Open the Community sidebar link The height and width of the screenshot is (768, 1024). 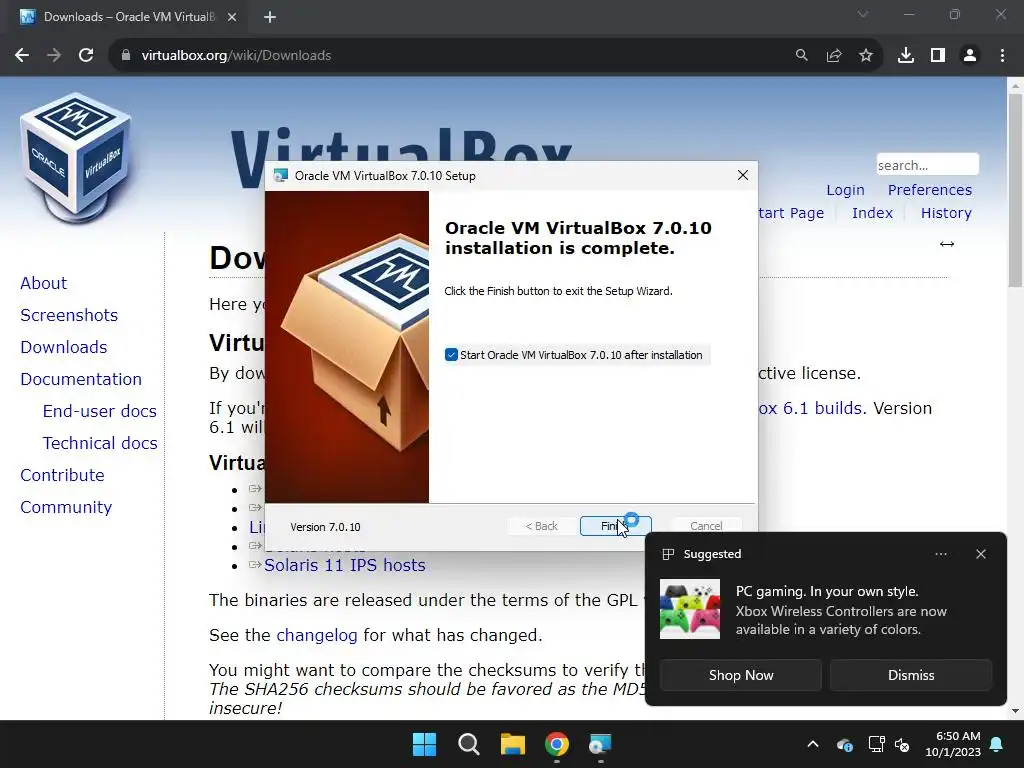pyautogui.click(x=66, y=507)
